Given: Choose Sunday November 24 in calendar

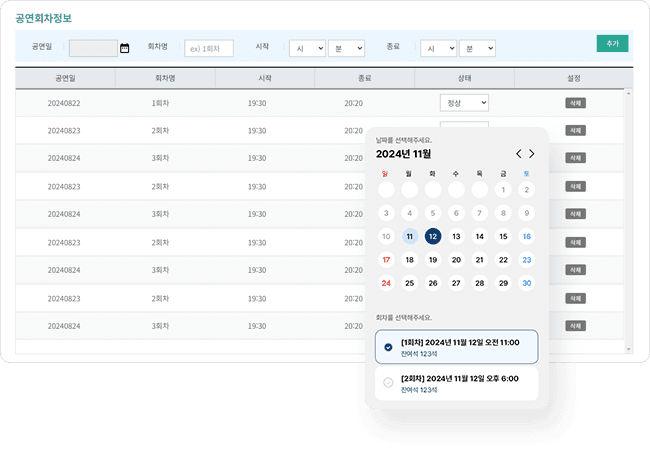Looking at the screenshot, I should point(386,283).
